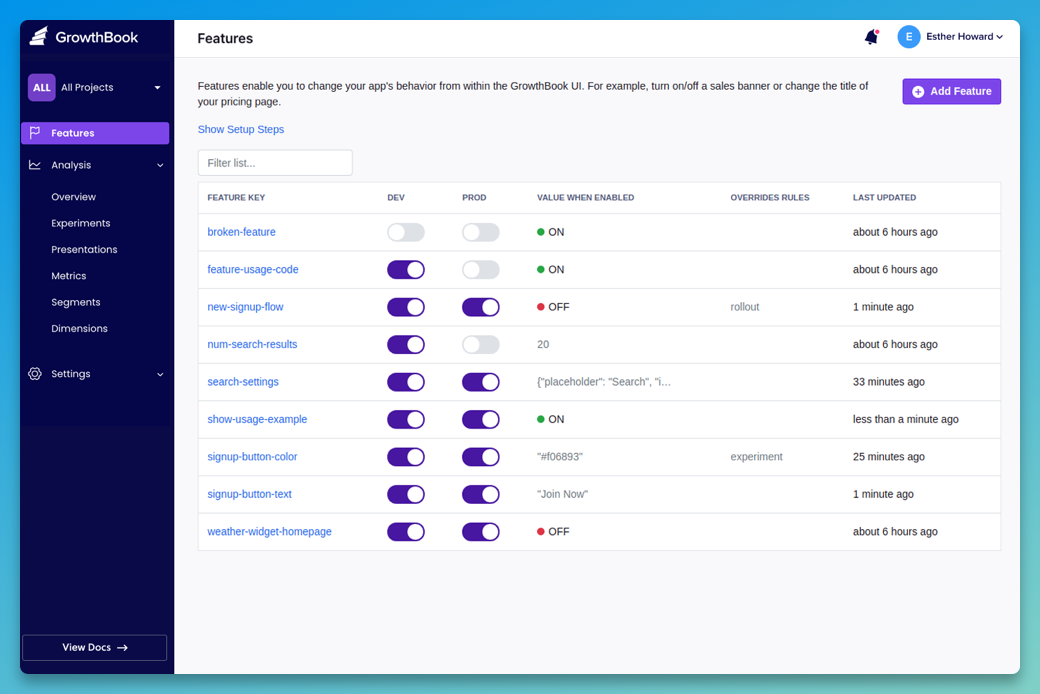Click the ALL projects badge
1040x694 pixels.
[x=41, y=87]
